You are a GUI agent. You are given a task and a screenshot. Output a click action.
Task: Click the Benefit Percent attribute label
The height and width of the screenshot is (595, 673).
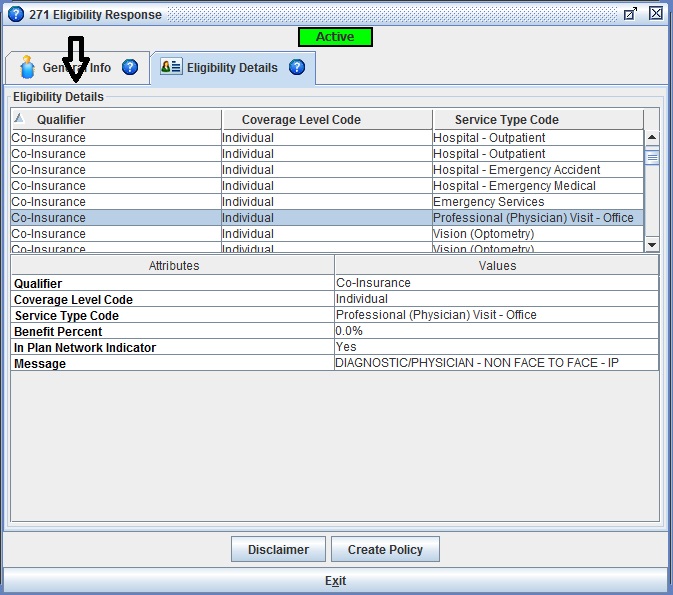point(58,331)
